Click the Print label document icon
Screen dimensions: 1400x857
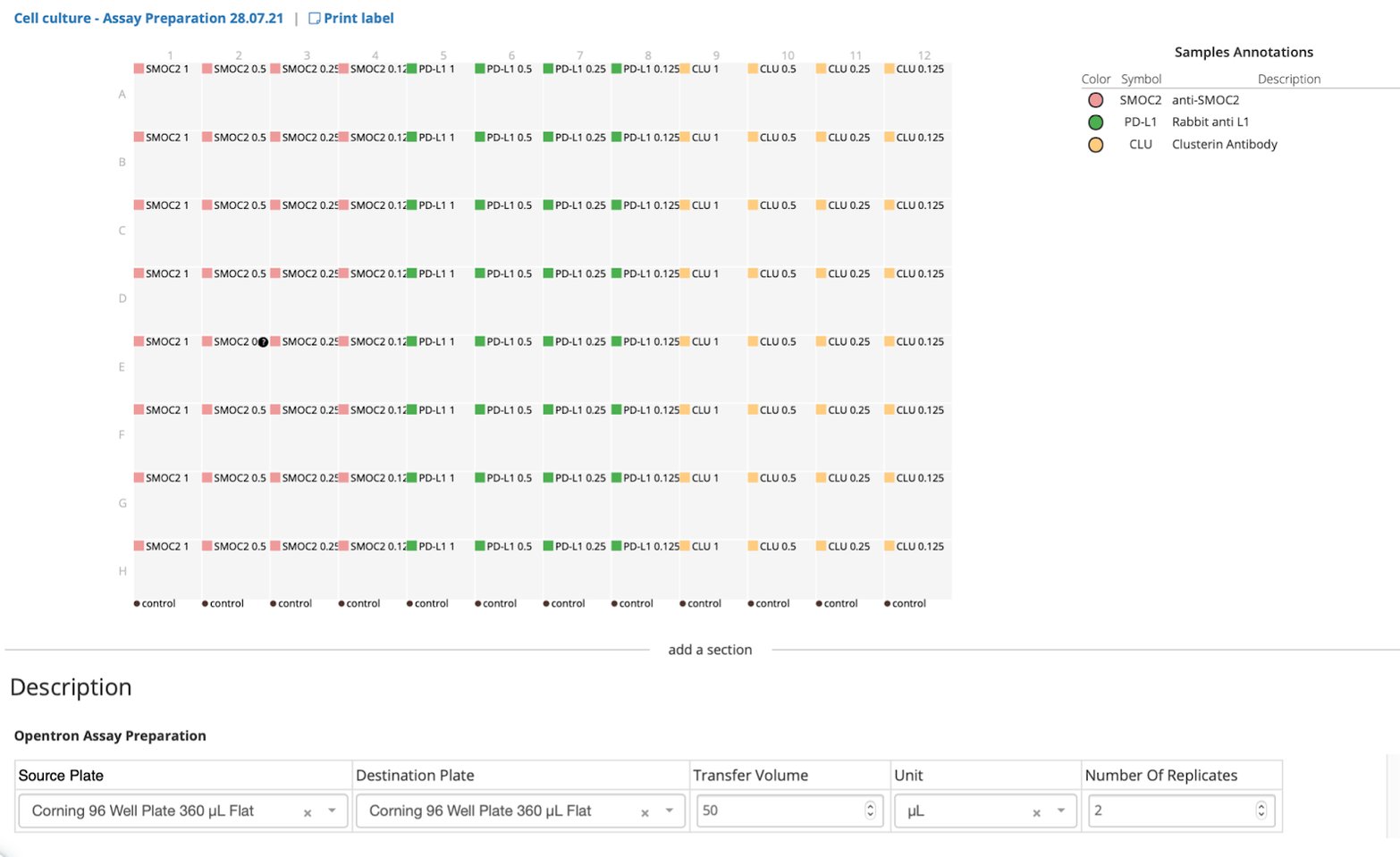click(x=313, y=17)
